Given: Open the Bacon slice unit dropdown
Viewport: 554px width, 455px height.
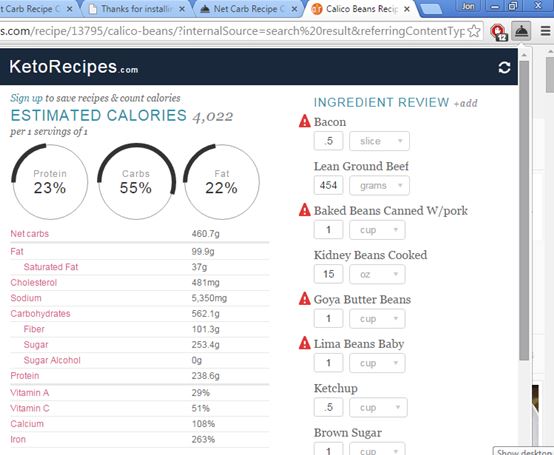Looking at the screenshot, I should tap(379, 141).
